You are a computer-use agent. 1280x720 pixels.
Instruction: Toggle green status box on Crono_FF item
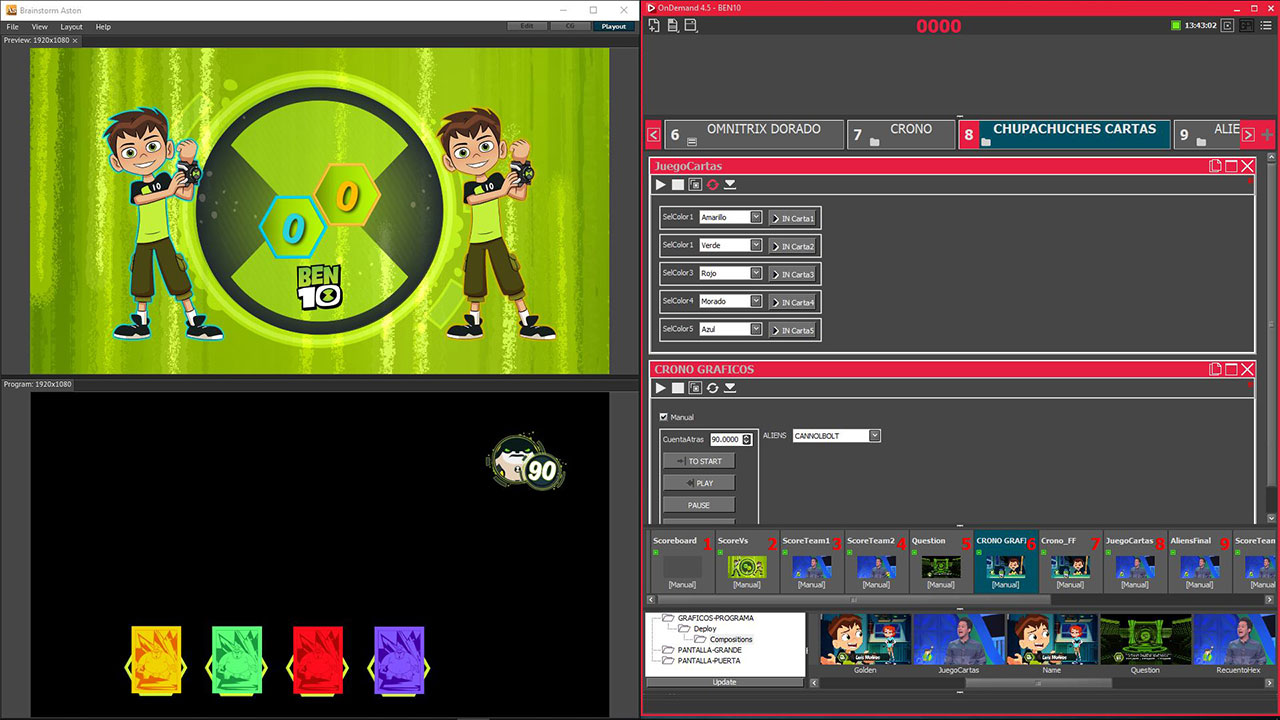pos(1043,552)
